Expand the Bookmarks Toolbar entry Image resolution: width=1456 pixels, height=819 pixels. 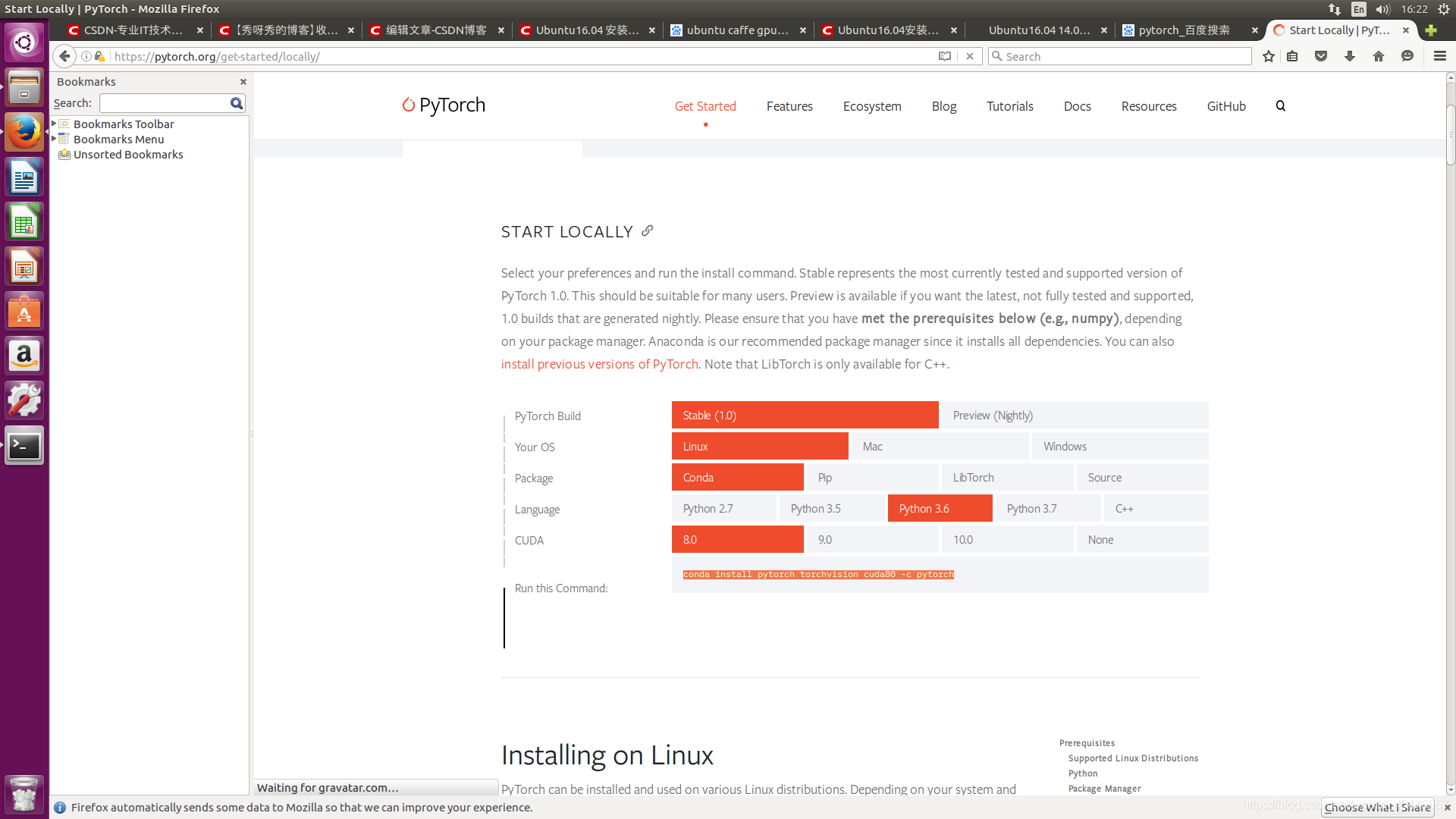click(x=53, y=124)
